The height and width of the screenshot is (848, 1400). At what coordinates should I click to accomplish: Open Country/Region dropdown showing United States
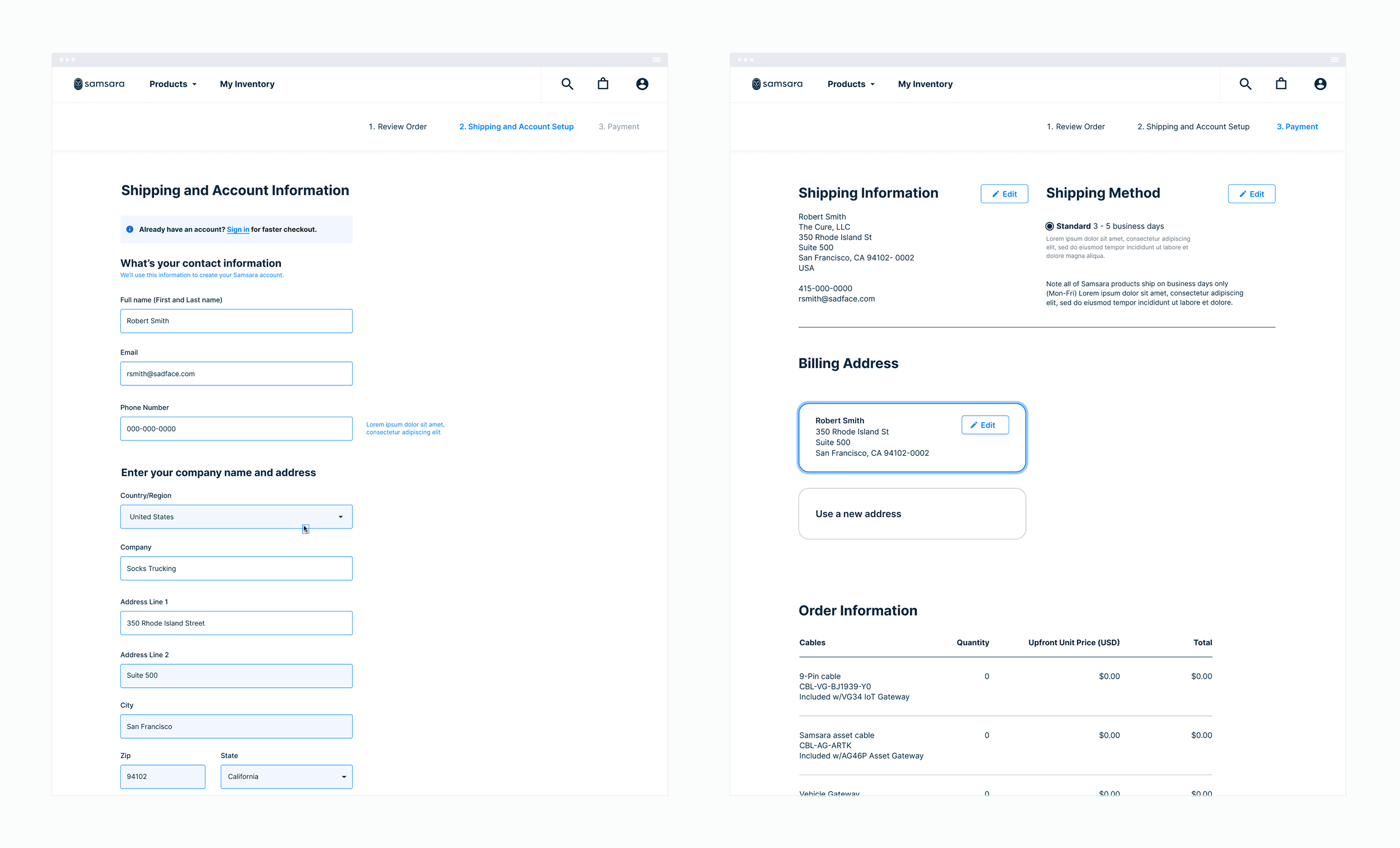click(x=236, y=516)
